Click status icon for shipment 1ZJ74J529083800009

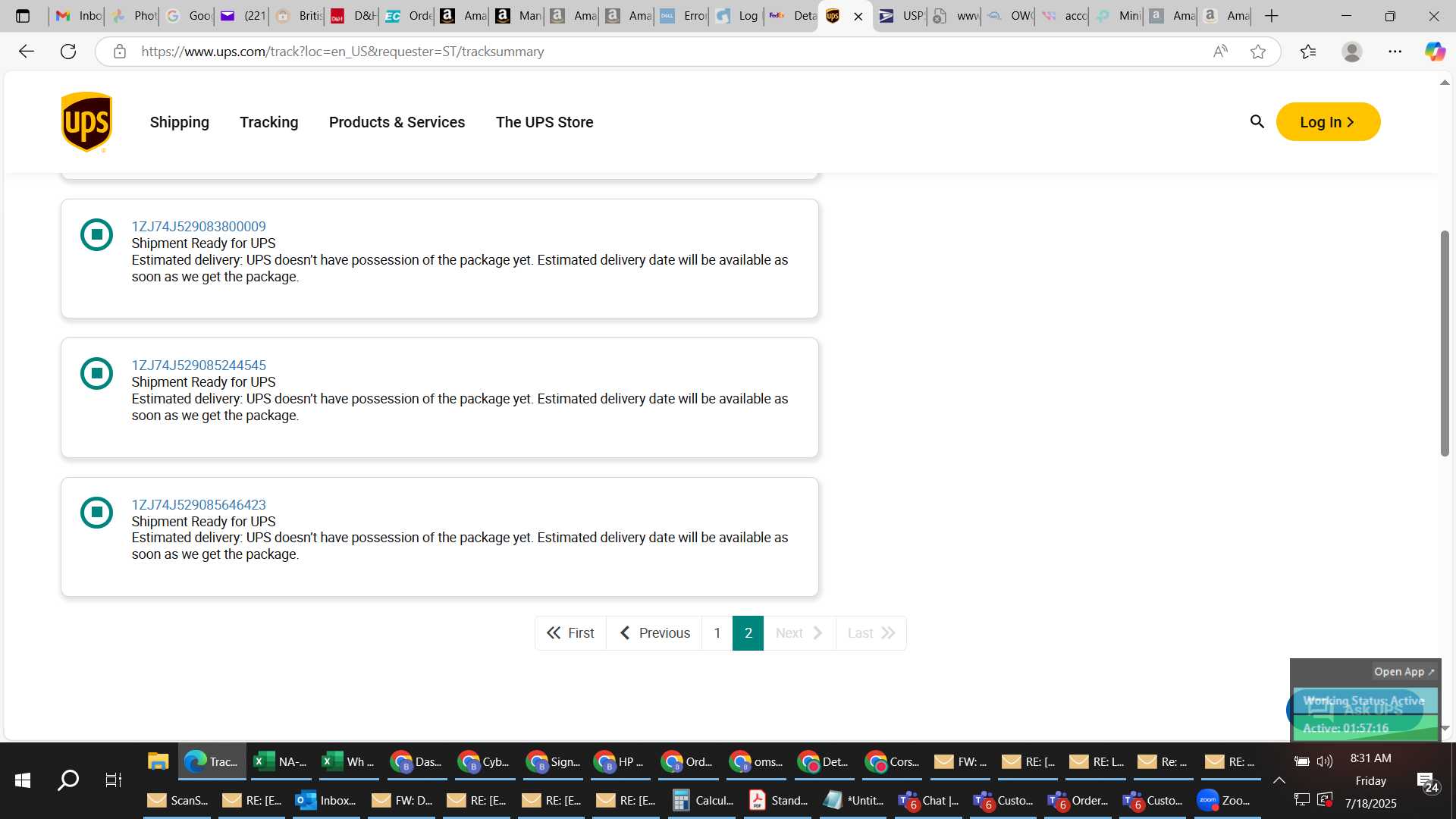(x=96, y=234)
